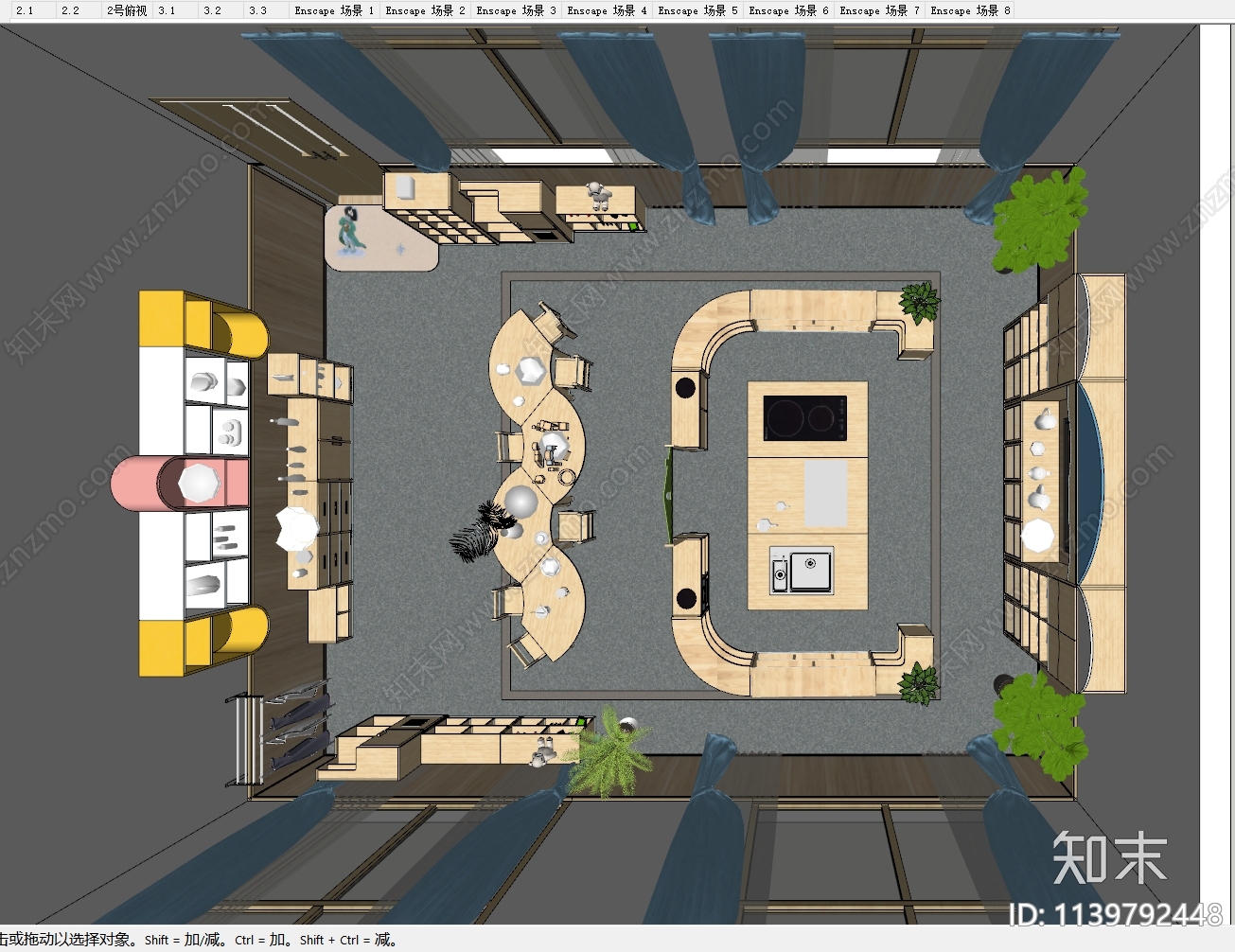Open the Enscape 场景 8 tab
The height and width of the screenshot is (952, 1235).
[970, 10]
